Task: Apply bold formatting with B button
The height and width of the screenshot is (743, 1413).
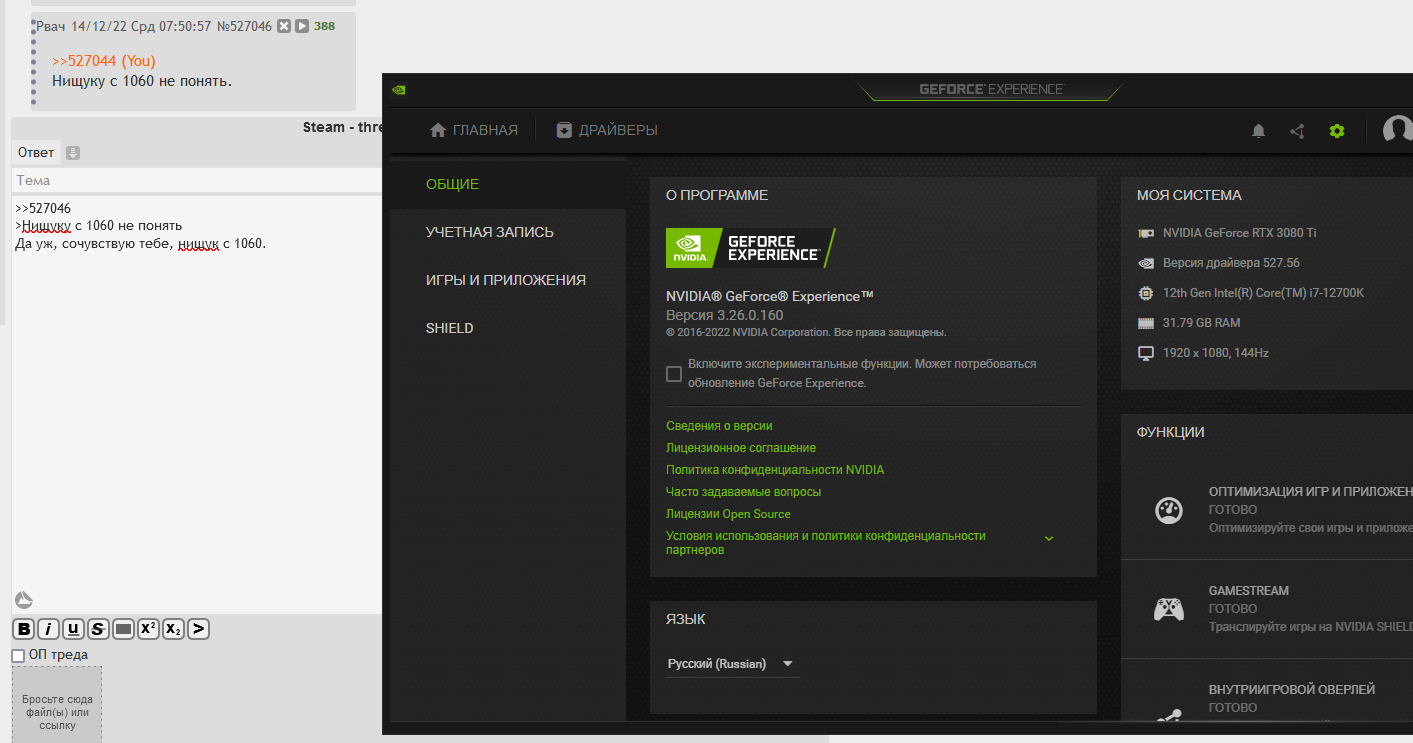Action: [23, 629]
